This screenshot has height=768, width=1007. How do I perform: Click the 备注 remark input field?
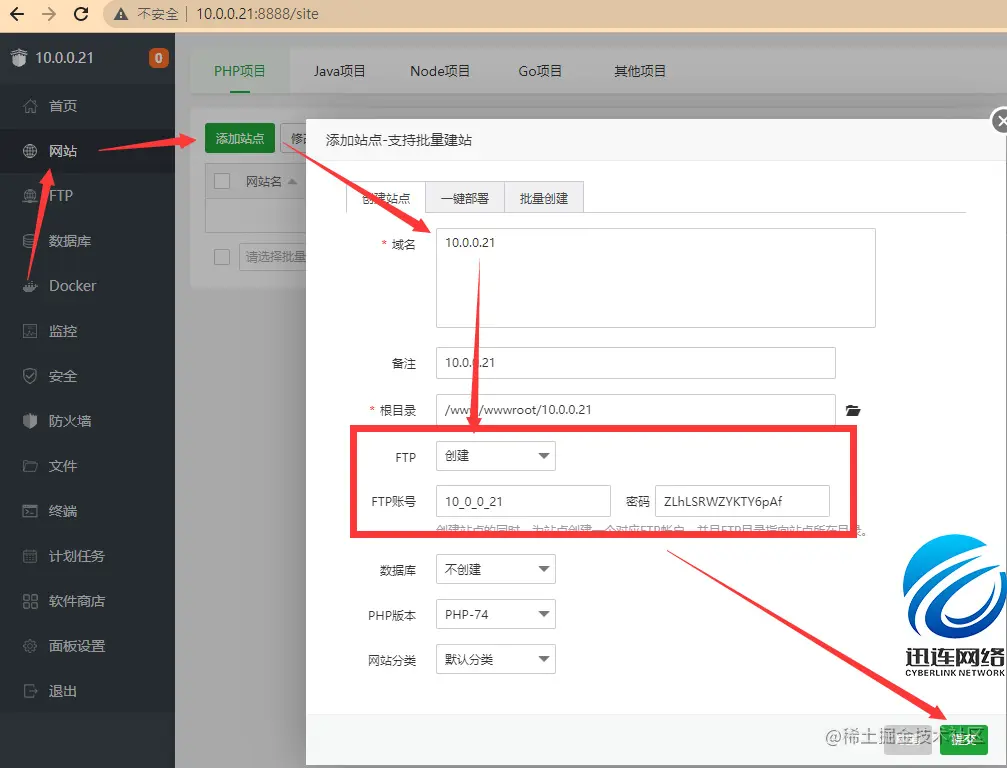click(636, 363)
